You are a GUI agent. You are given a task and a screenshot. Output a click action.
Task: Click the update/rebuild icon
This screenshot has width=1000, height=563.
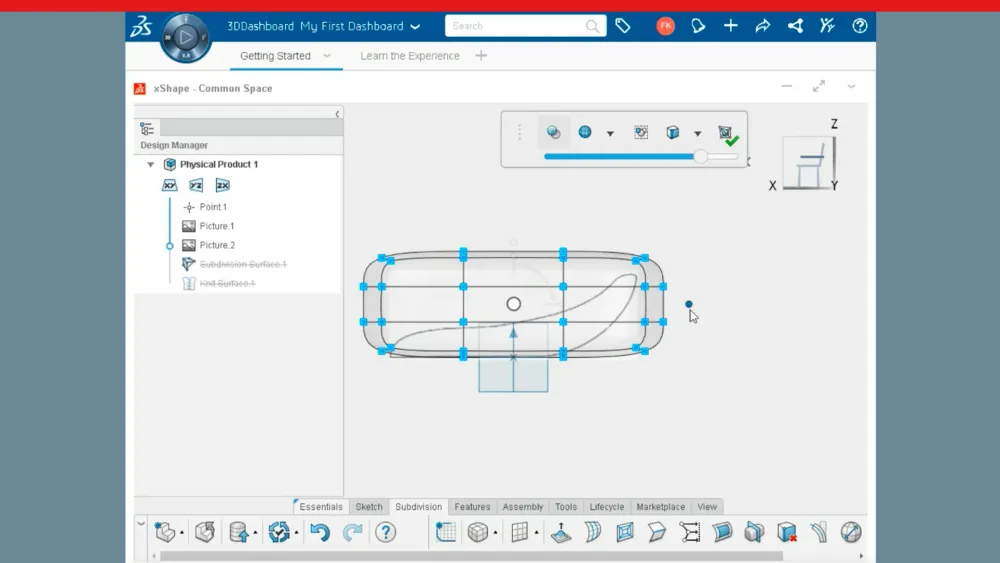click(x=279, y=532)
